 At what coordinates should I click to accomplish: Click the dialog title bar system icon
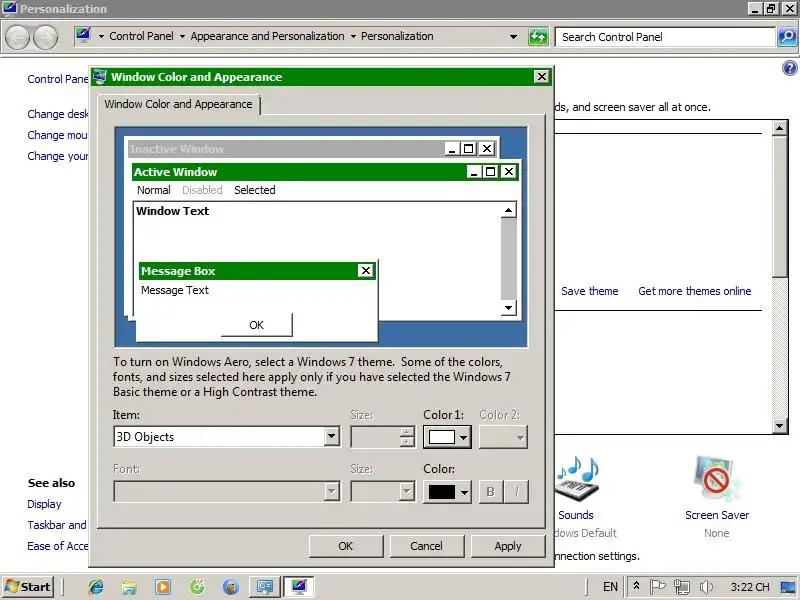click(99, 77)
